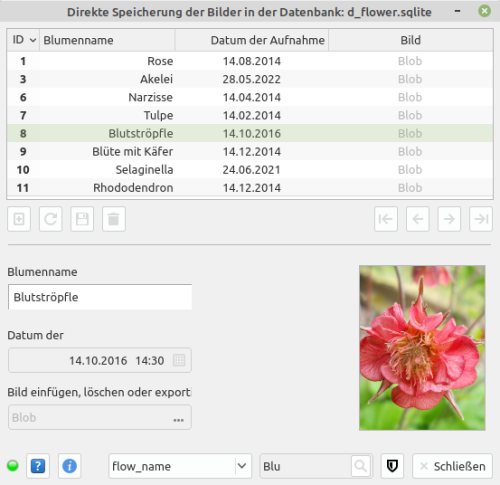The width and height of the screenshot is (500, 485).
Task: Click the Blob cell in Rose row
Action: 410,61
